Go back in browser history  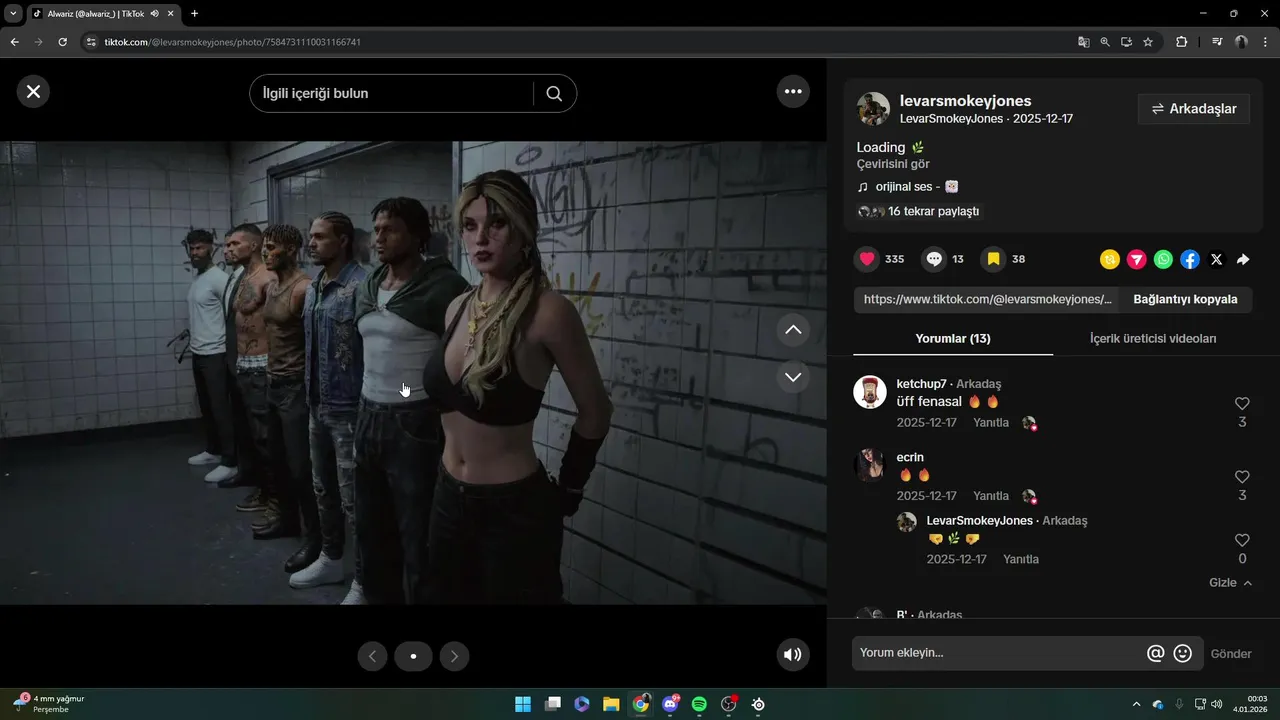(14, 42)
